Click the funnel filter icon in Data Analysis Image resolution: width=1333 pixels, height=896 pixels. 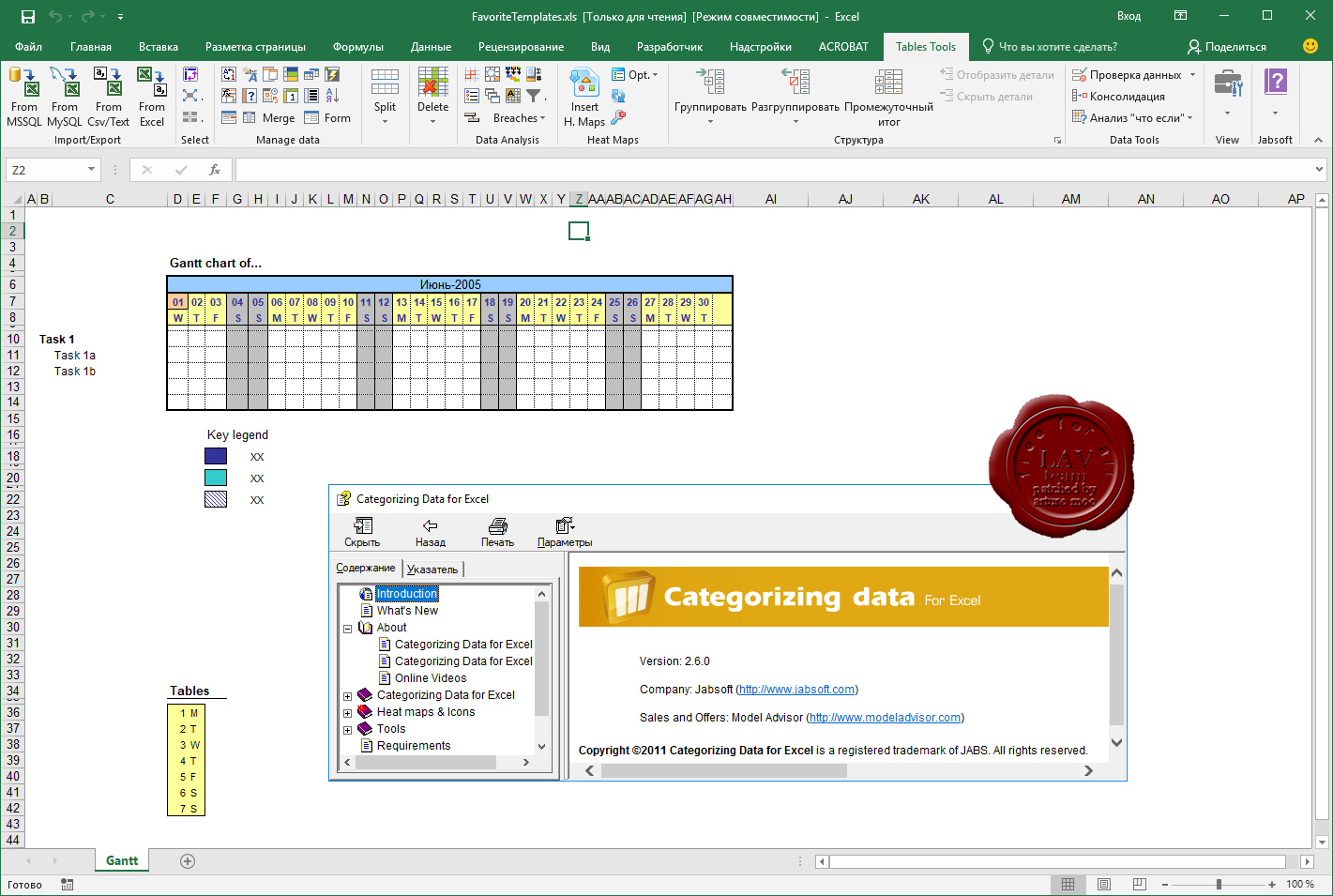[x=534, y=96]
